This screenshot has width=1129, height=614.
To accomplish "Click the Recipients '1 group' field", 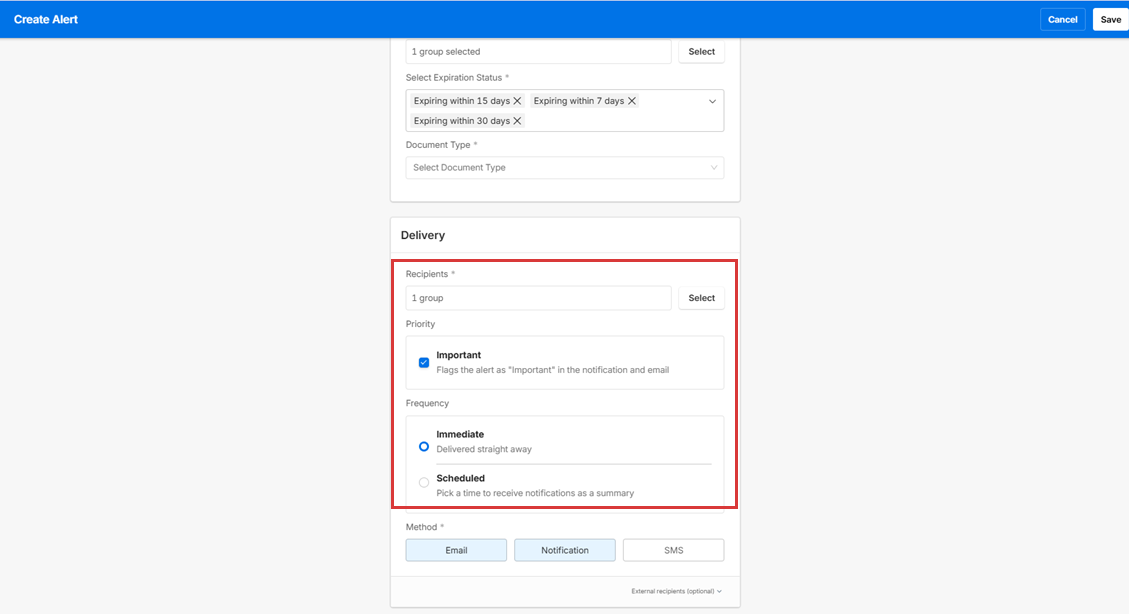I will pos(538,298).
